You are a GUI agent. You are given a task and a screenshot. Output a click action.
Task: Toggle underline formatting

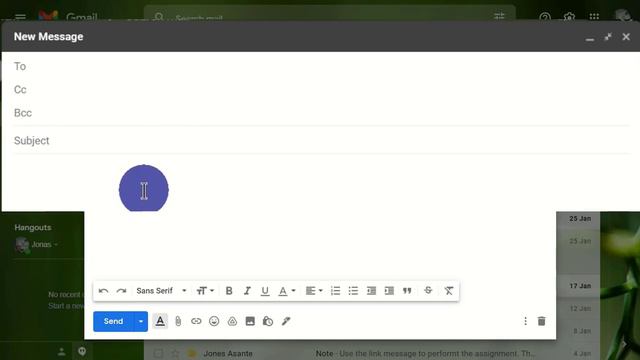[x=265, y=291]
